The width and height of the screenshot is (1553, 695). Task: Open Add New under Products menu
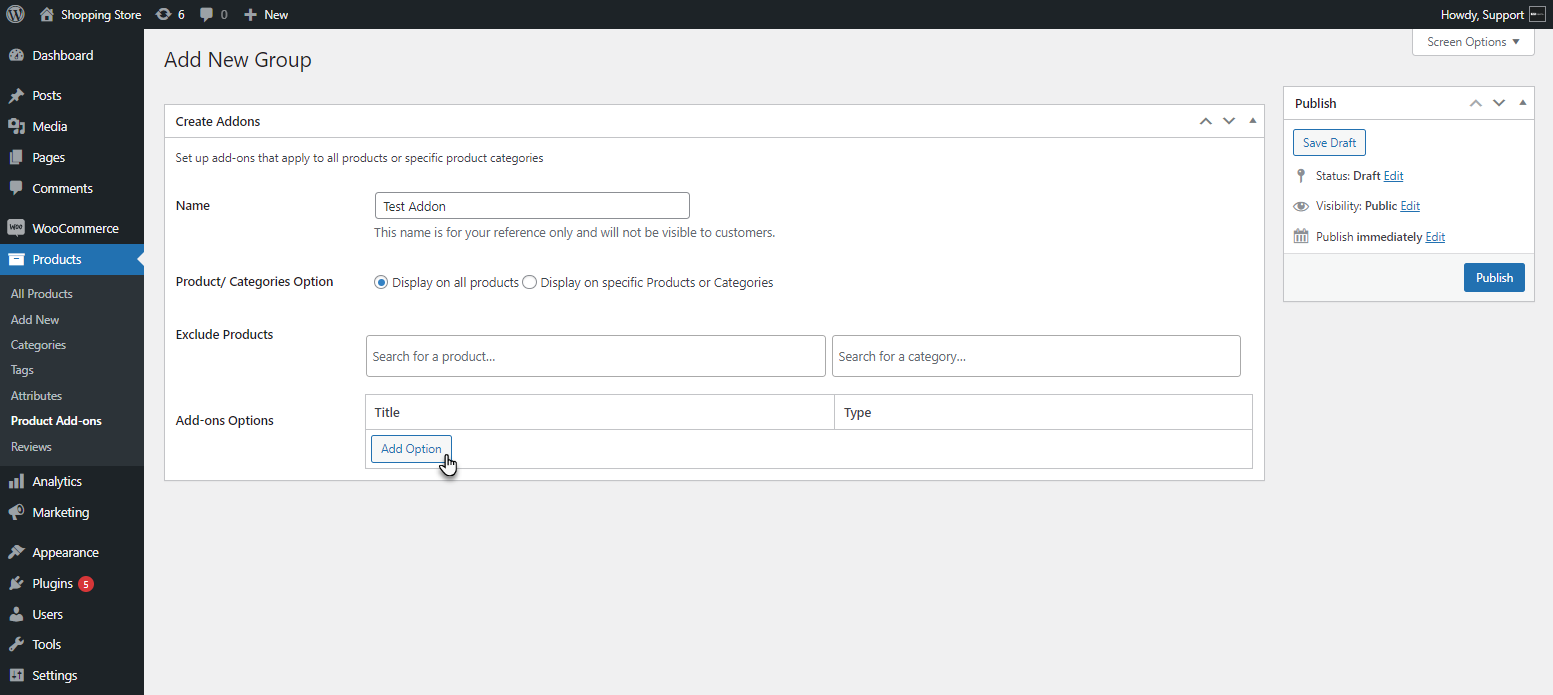pyautogui.click(x=35, y=320)
